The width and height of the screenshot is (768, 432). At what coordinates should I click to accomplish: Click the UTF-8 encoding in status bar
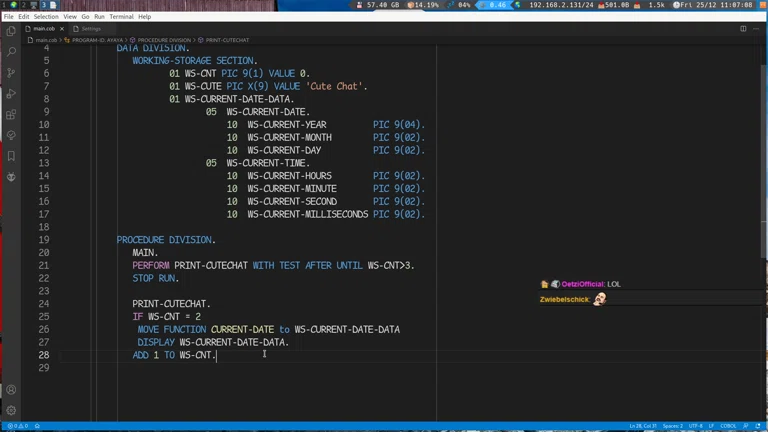coord(696,426)
